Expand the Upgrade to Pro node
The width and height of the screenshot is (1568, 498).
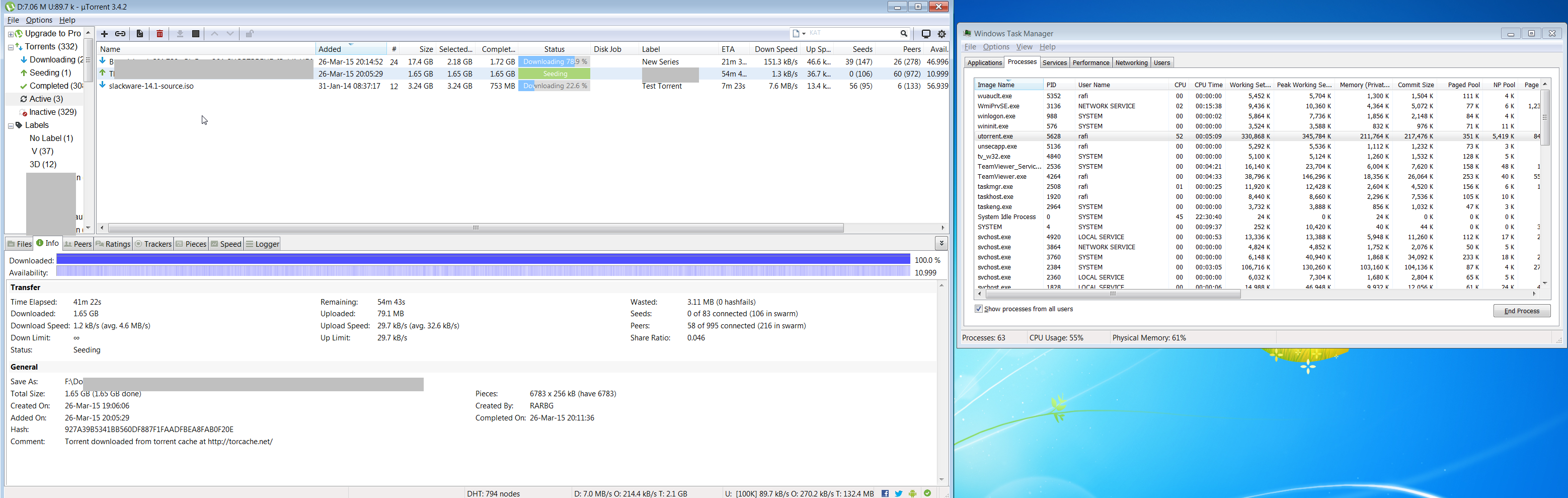click(11, 34)
